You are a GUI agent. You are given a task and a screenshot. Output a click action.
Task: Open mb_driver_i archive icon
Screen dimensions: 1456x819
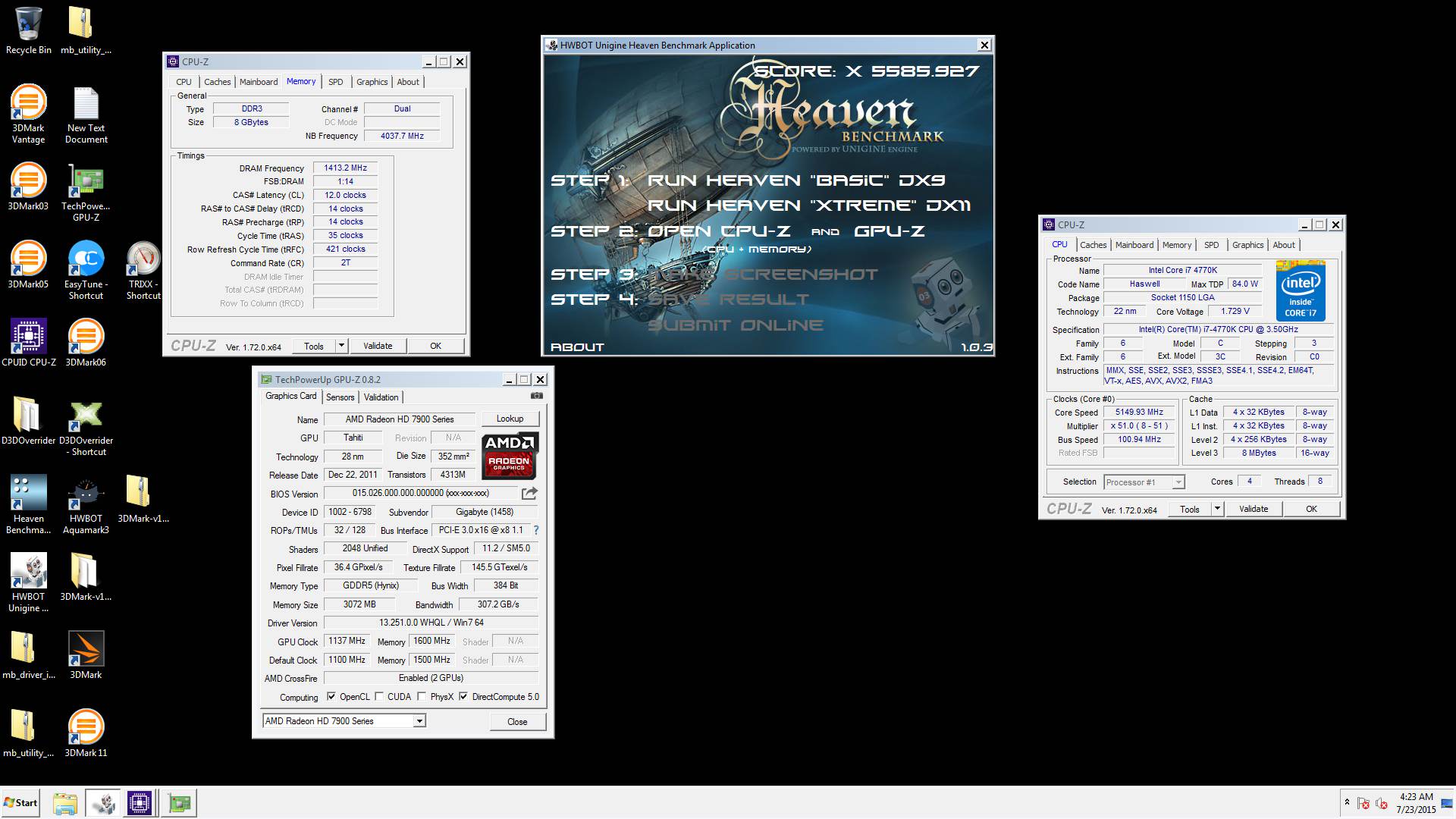(x=28, y=655)
